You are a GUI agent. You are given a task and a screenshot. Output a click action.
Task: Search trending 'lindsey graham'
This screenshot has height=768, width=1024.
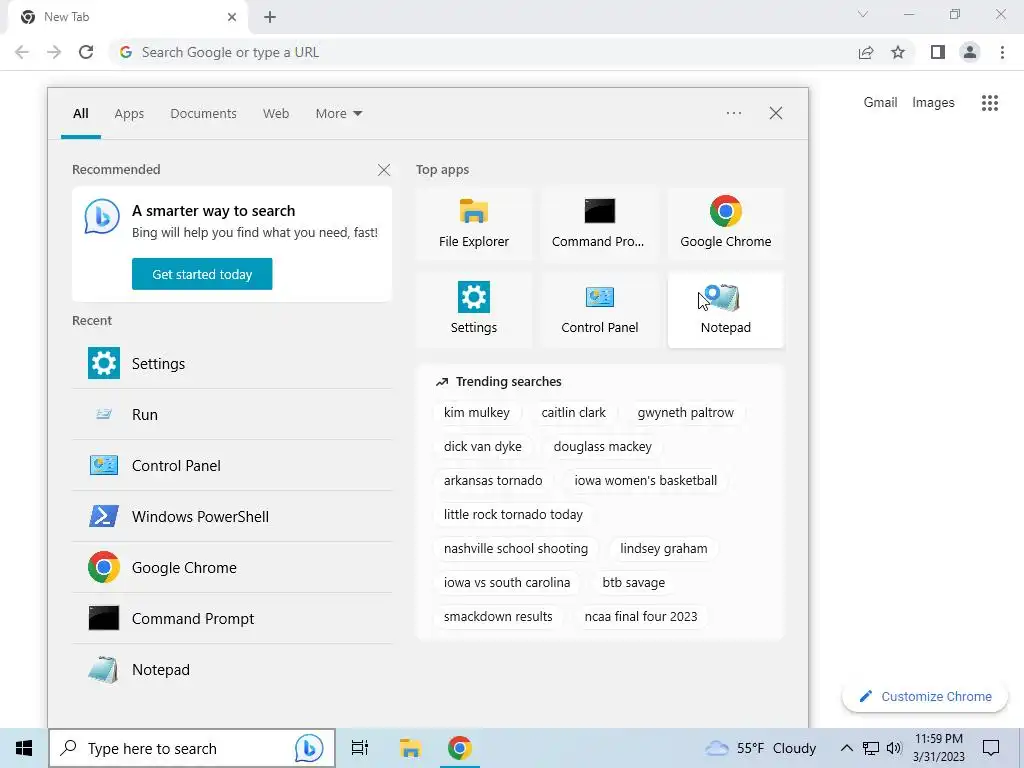[x=664, y=549]
